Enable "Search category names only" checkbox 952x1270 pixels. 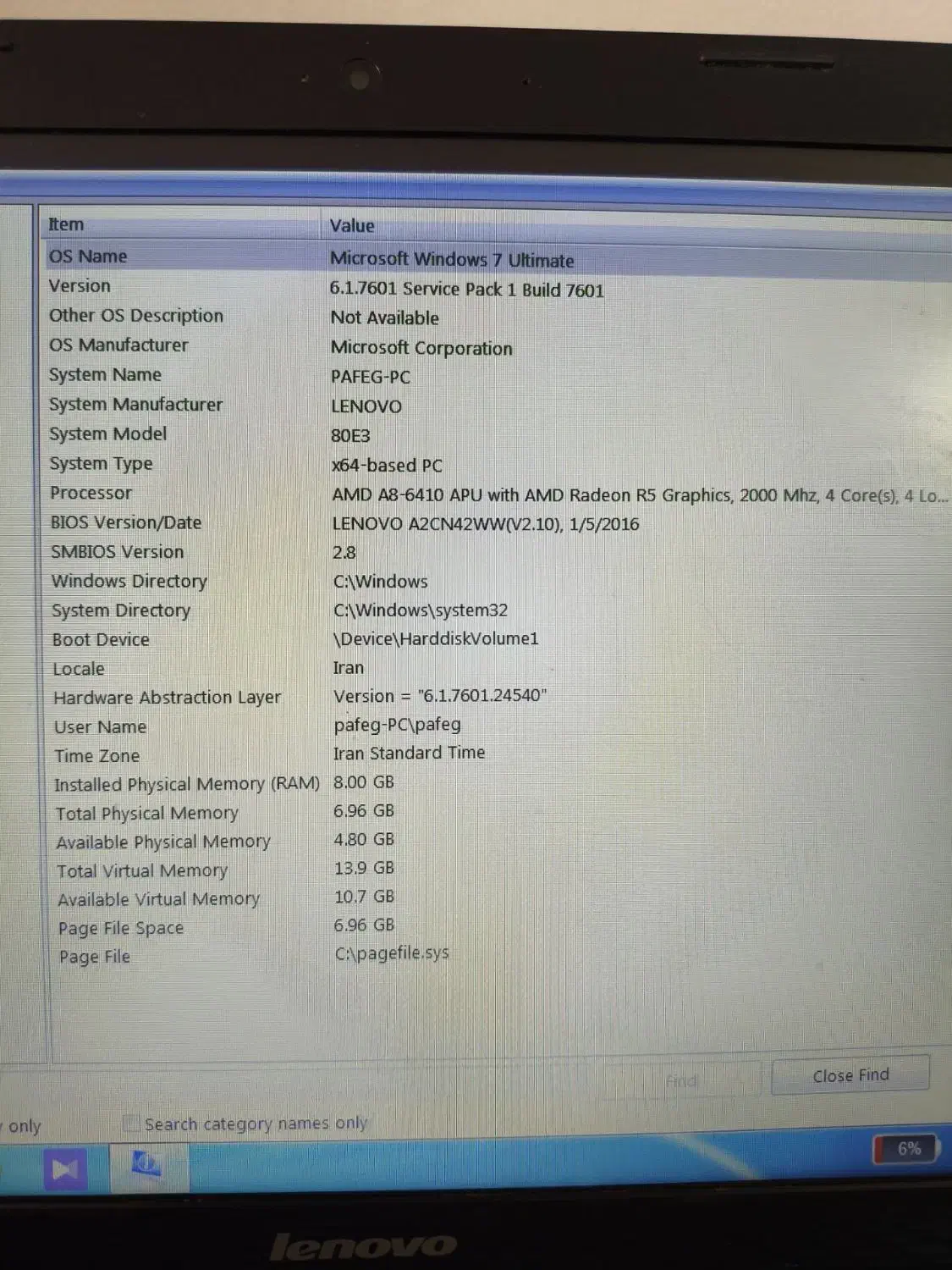[130, 1124]
